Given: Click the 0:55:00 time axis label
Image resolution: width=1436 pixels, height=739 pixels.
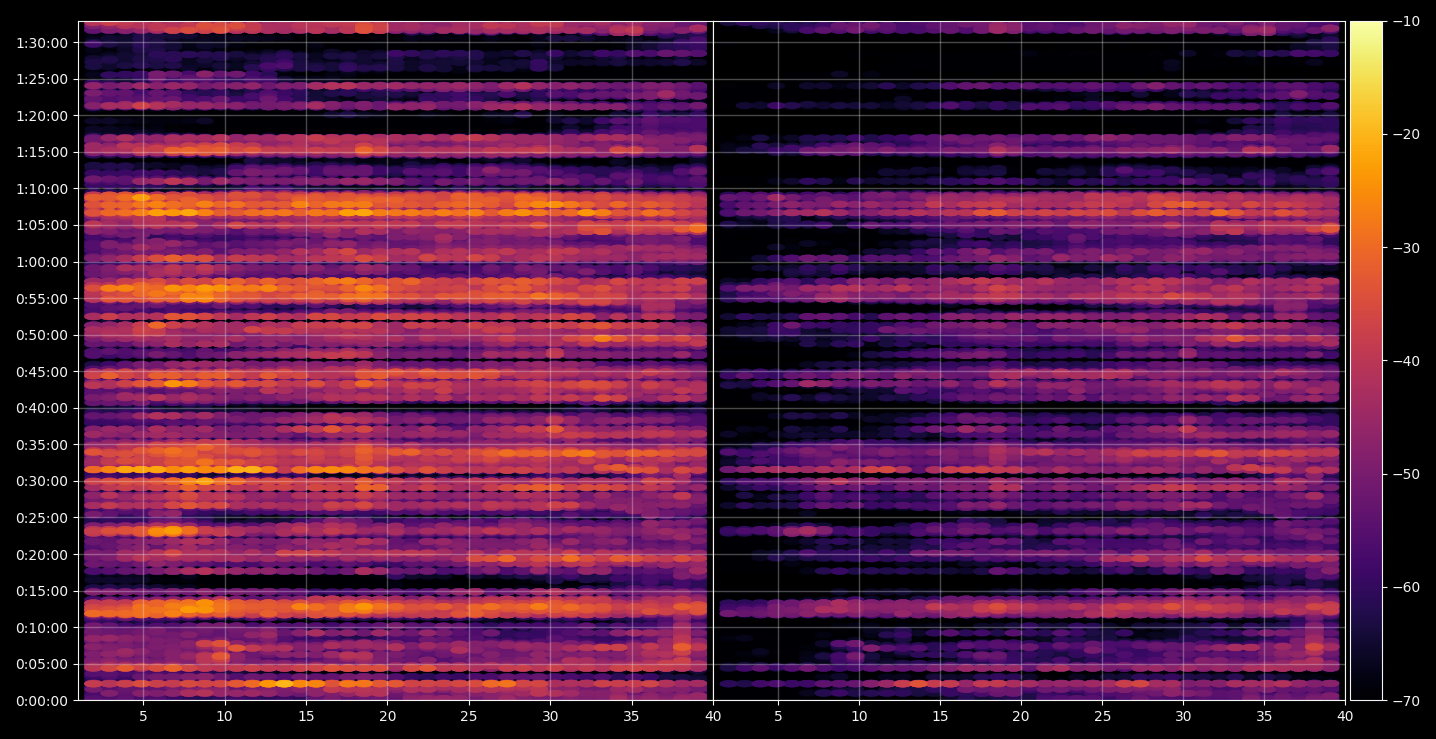Looking at the screenshot, I should coord(41,299).
